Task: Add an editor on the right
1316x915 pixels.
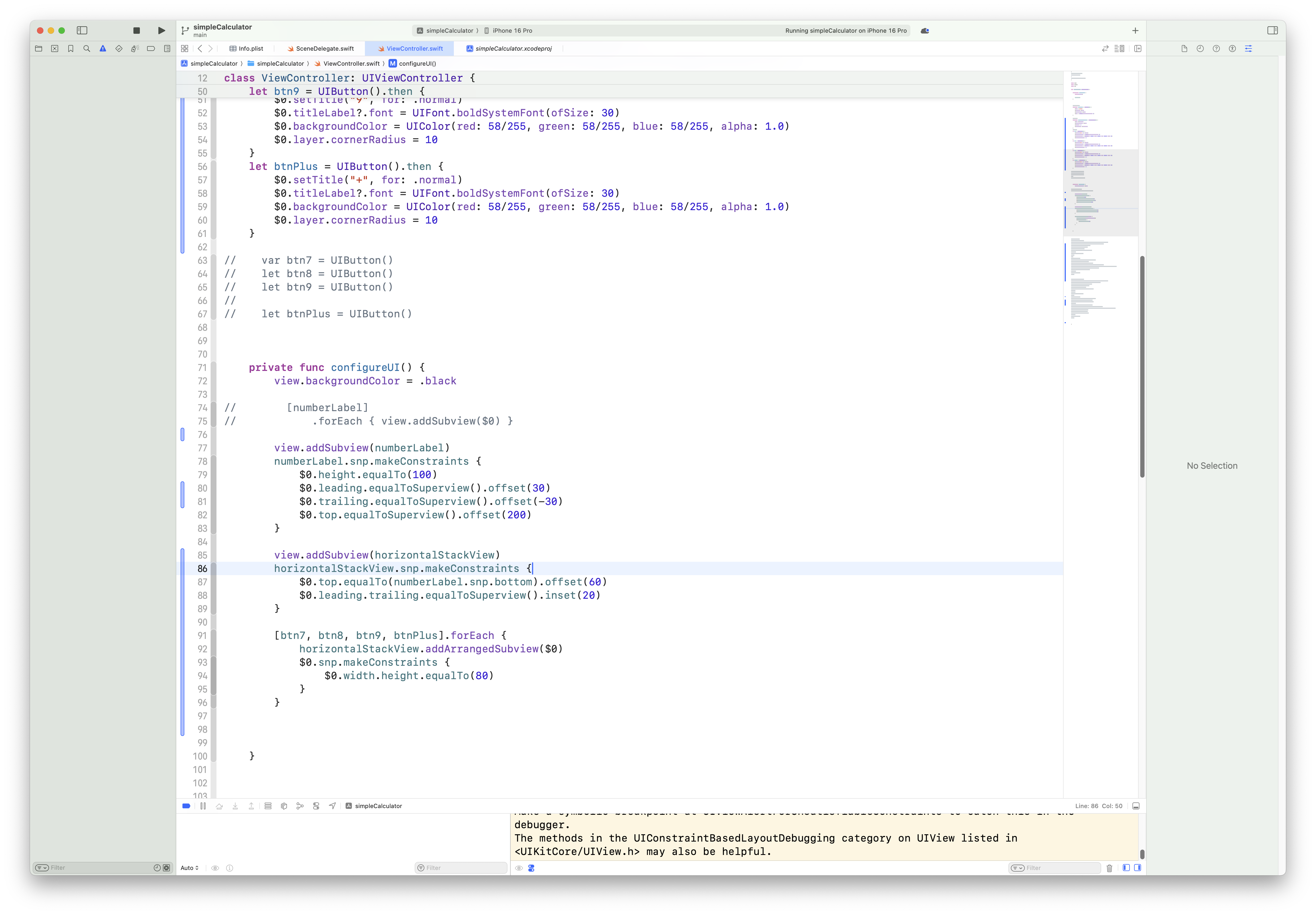Action: (x=1138, y=49)
